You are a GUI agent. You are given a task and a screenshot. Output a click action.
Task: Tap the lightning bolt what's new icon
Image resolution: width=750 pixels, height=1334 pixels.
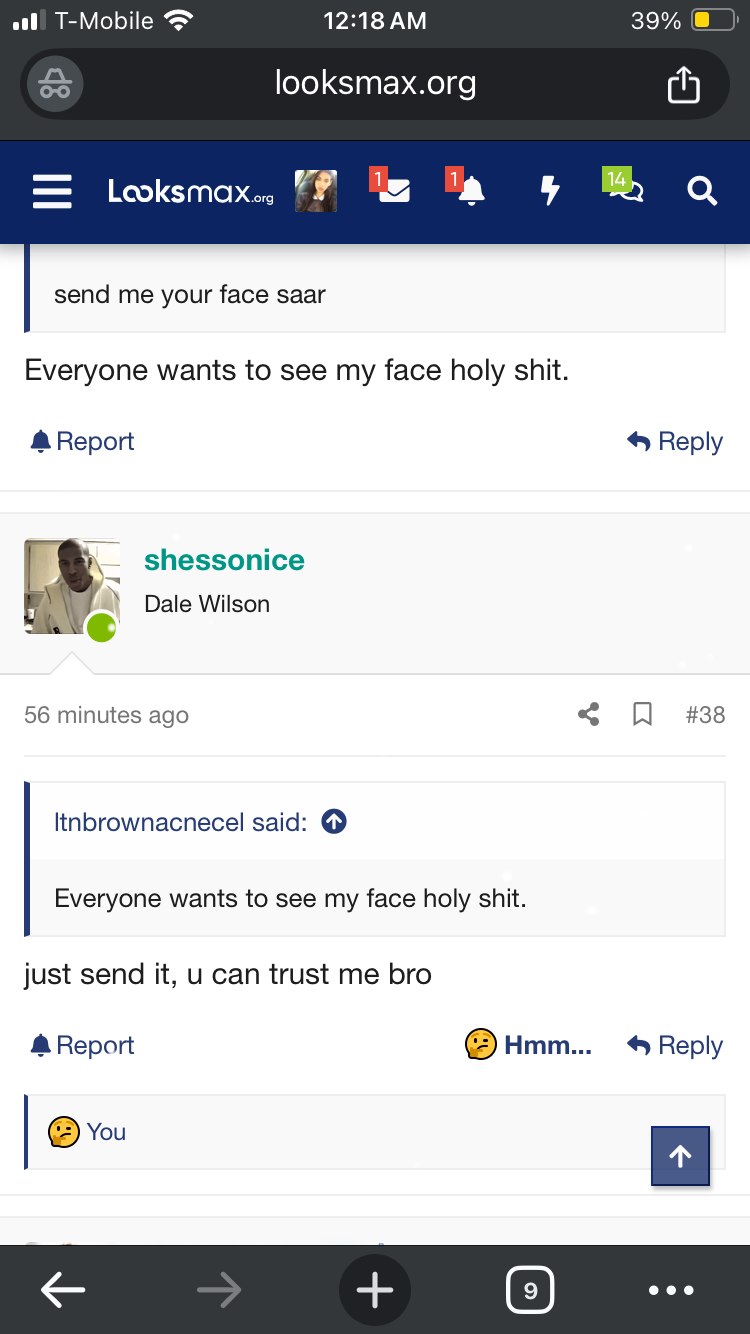[x=549, y=190]
